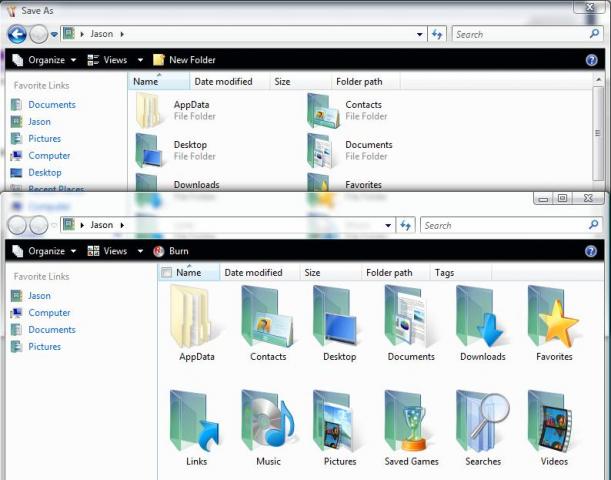The height and width of the screenshot is (480, 611).
Task: Select Saved Games folder icon
Action: click(411, 428)
